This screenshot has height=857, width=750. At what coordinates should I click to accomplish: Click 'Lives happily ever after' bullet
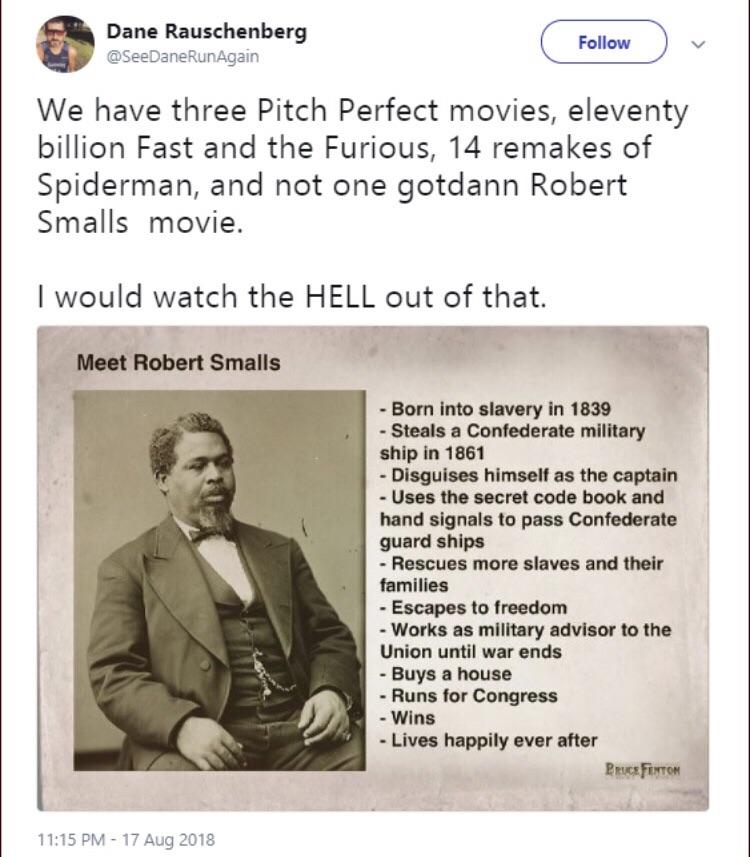[x=488, y=740]
